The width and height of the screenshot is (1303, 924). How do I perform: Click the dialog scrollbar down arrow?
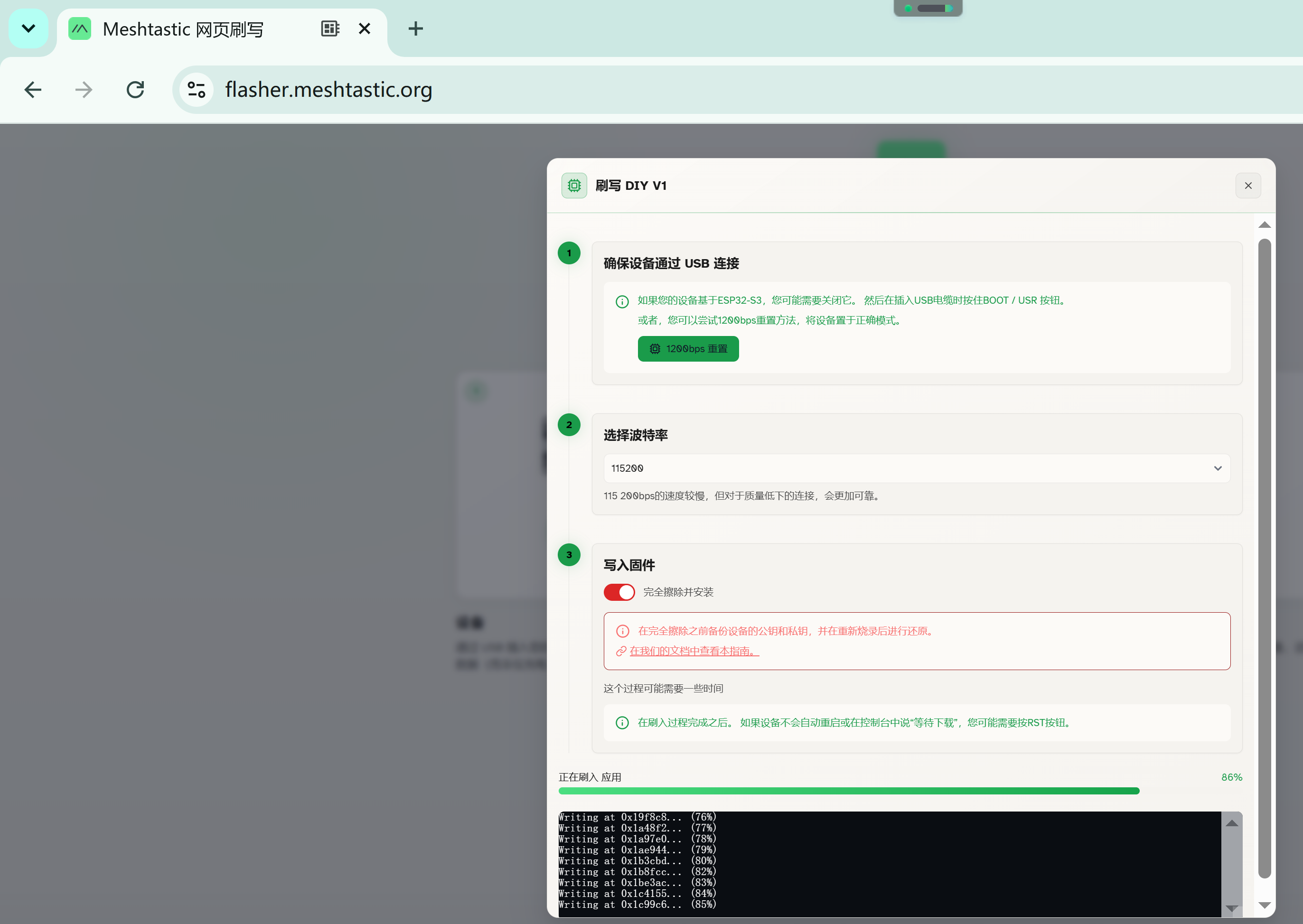[1264, 905]
